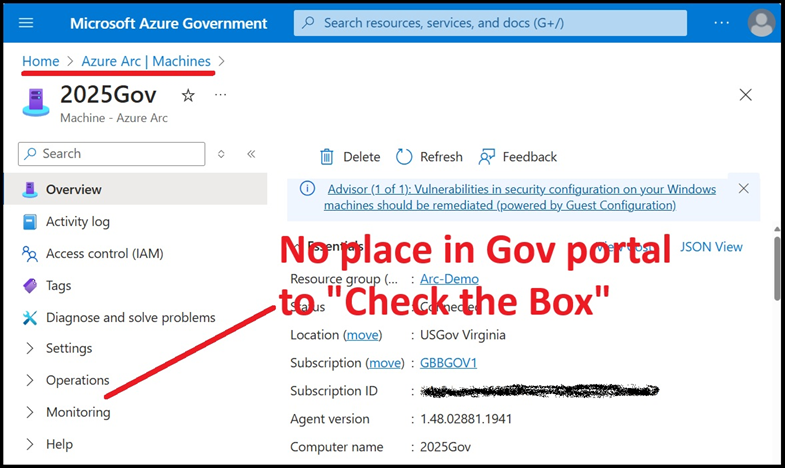Click the Home breadcrumb link
Viewport: 785px width, 468px height.
[40, 61]
